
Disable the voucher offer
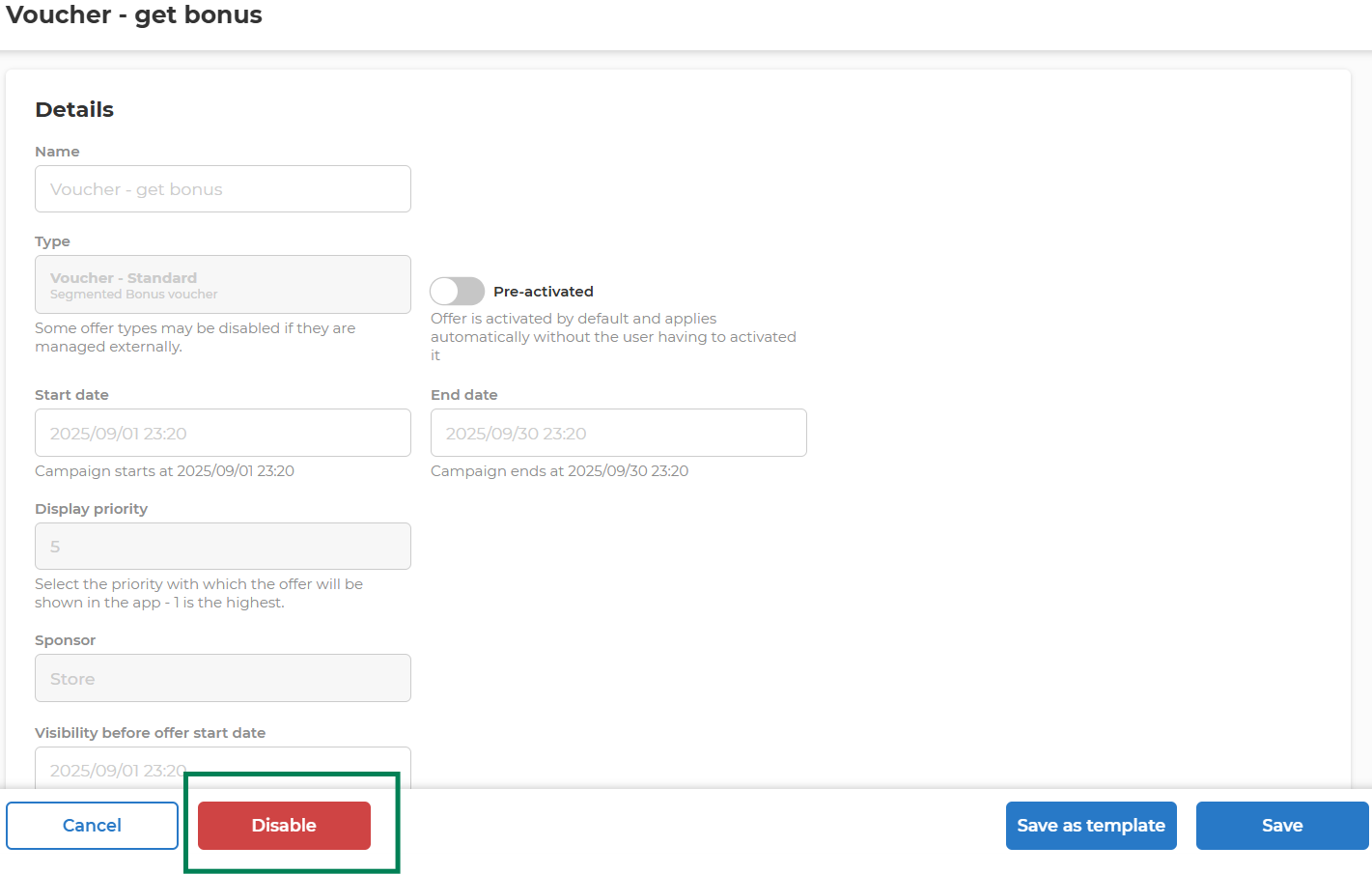(x=284, y=826)
